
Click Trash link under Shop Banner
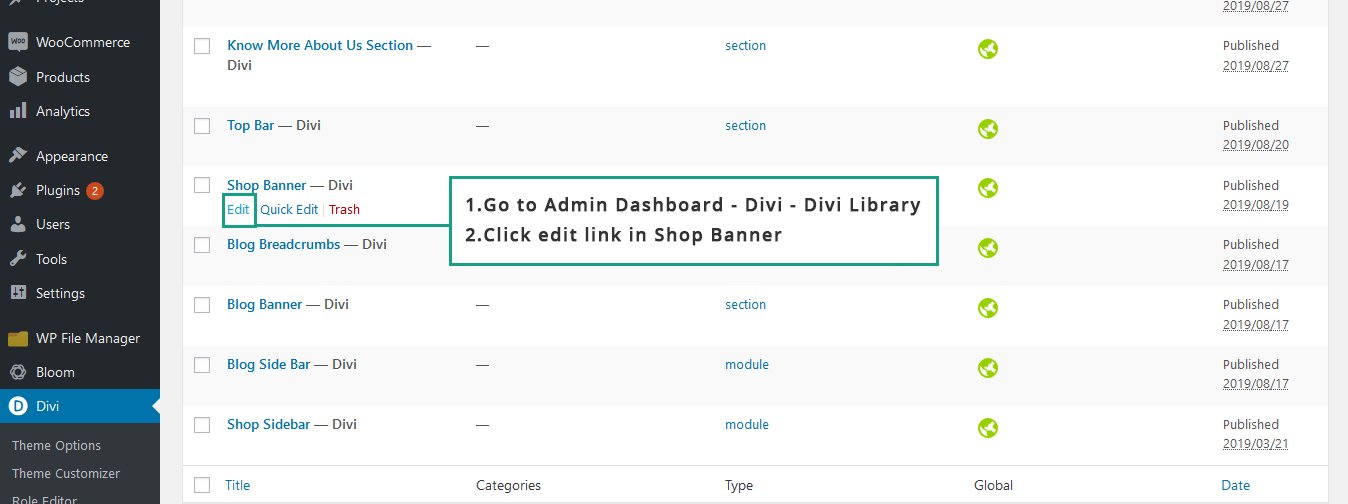[x=344, y=209]
